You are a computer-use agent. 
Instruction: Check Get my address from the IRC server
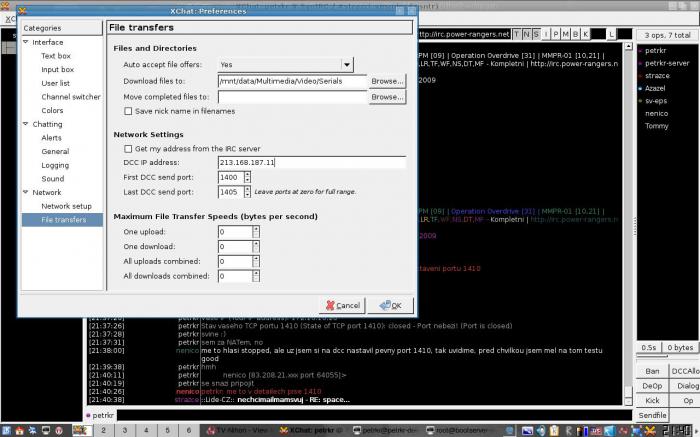pyautogui.click(x=128, y=149)
